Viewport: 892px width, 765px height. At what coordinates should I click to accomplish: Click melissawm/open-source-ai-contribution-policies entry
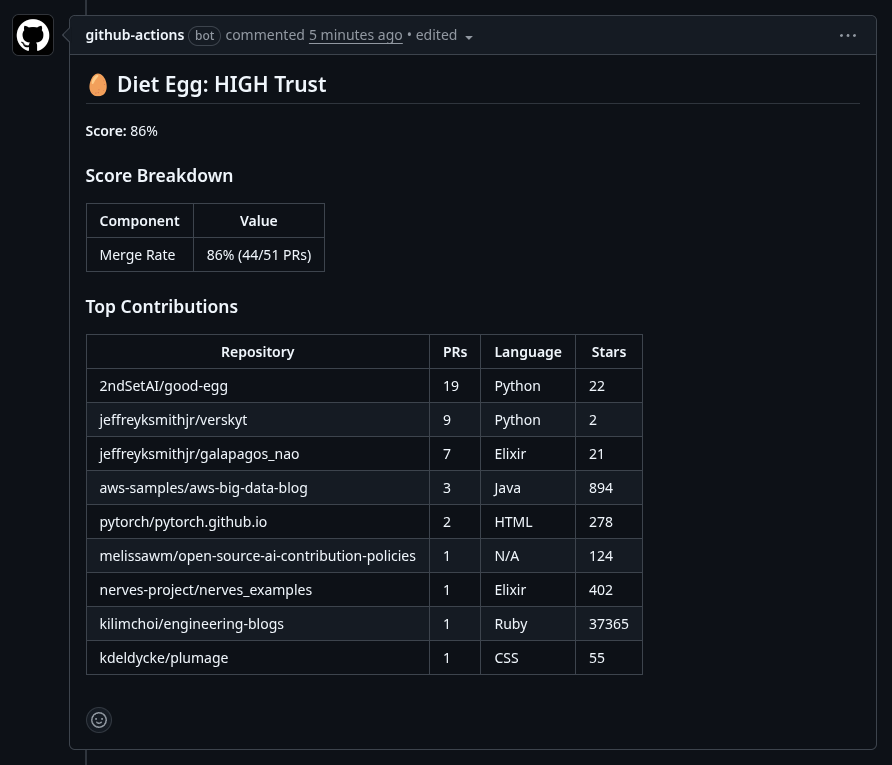257,556
